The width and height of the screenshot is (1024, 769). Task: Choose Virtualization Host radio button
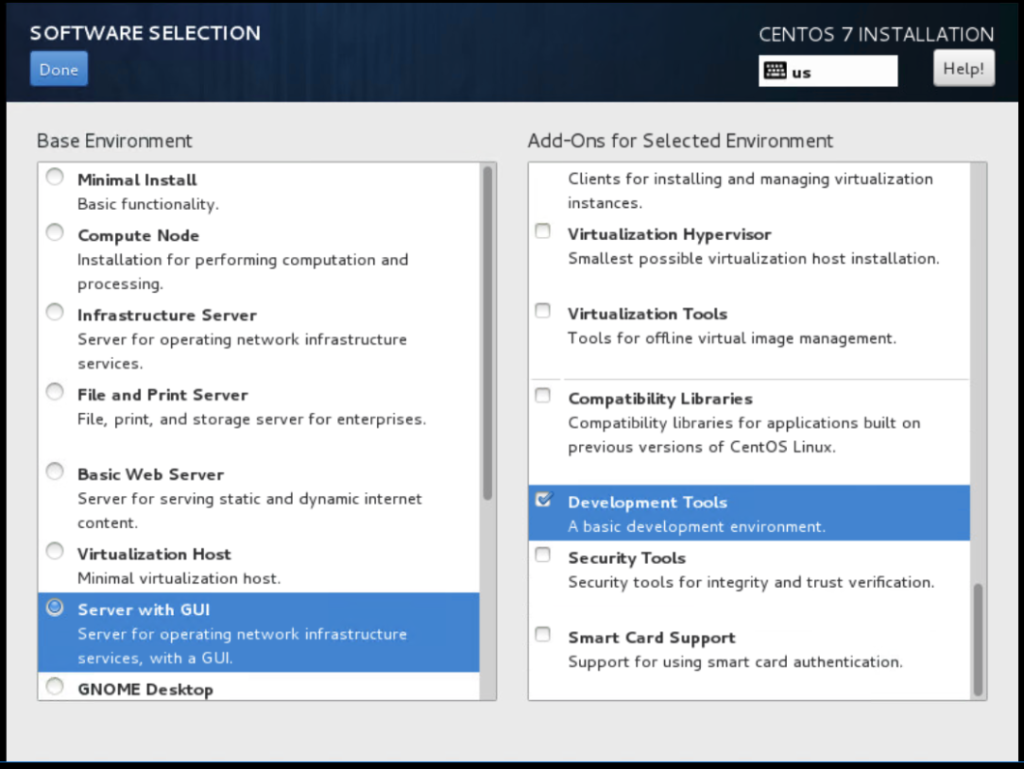click(x=56, y=552)
